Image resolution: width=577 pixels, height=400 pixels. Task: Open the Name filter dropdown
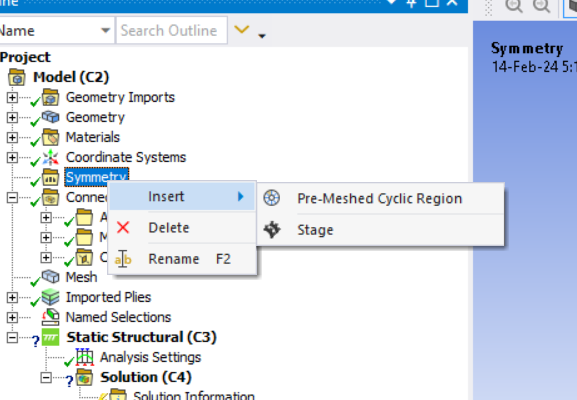(x=105, y=31)
